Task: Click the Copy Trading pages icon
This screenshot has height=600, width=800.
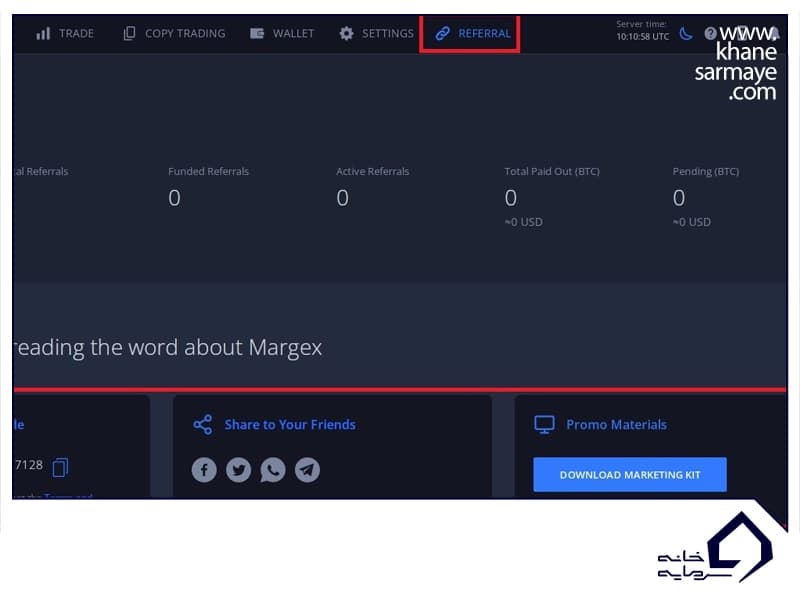Action: (x=129, y=34)
